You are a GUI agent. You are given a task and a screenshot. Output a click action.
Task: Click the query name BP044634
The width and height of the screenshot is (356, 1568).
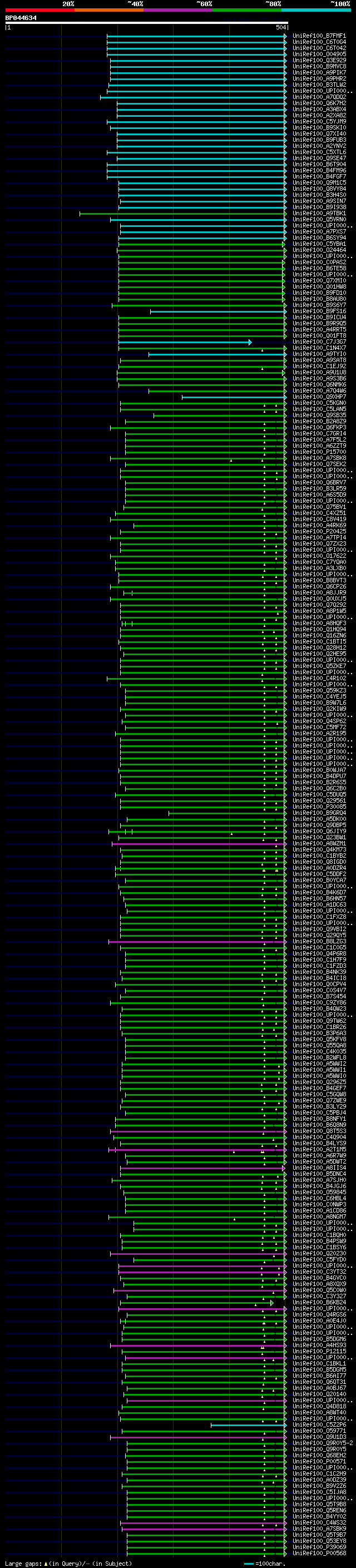pos(21,18)
